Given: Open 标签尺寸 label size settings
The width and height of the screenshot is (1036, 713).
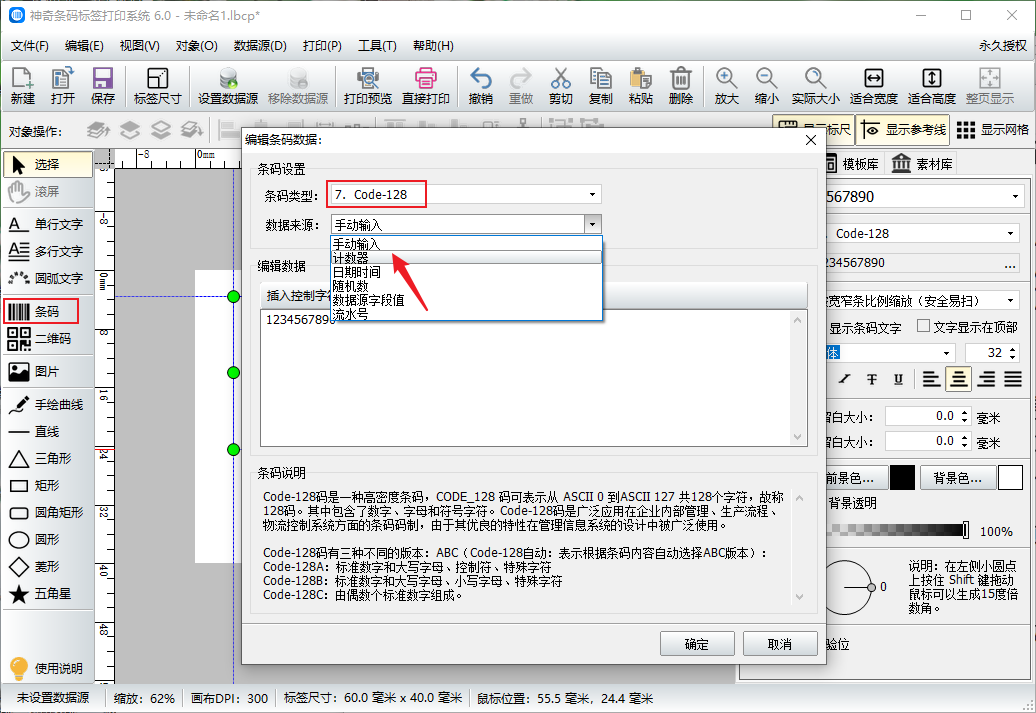Looking at the screenshot, I should [x=157, y=86].
